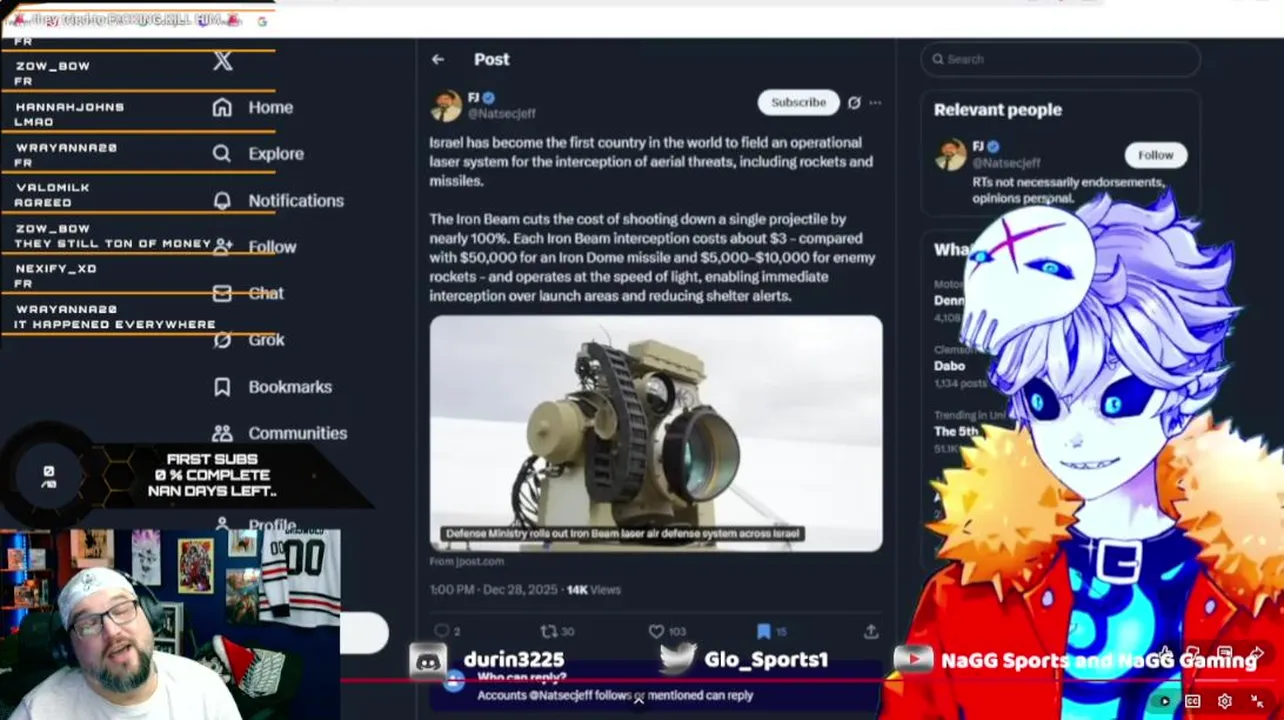Click the Home house icon
Screen dimensions: 1284x720
222,107
